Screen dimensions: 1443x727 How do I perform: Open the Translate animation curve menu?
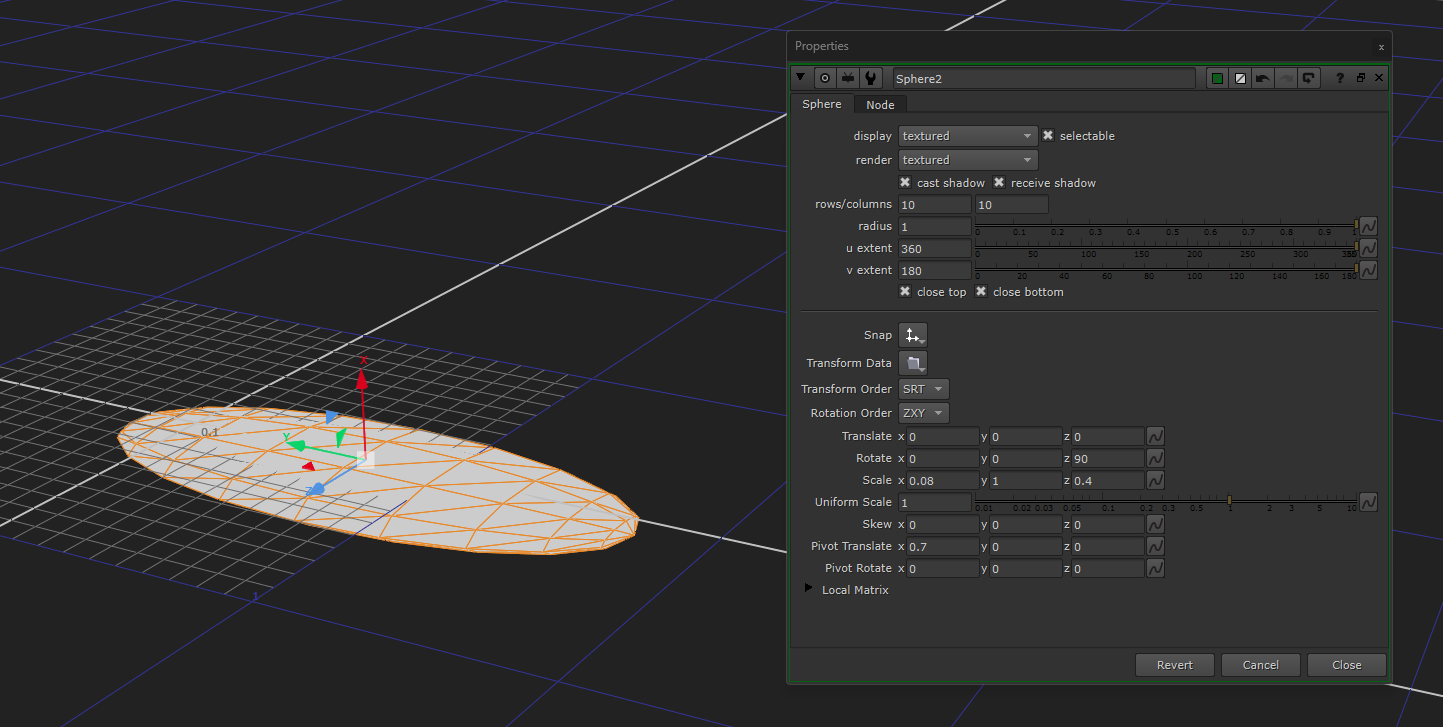coord(1155,436)
